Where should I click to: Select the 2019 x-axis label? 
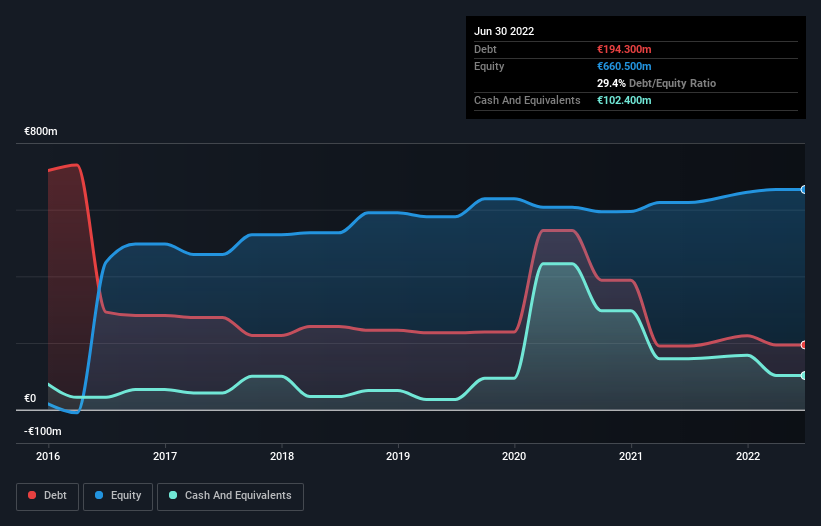[398, 456]
